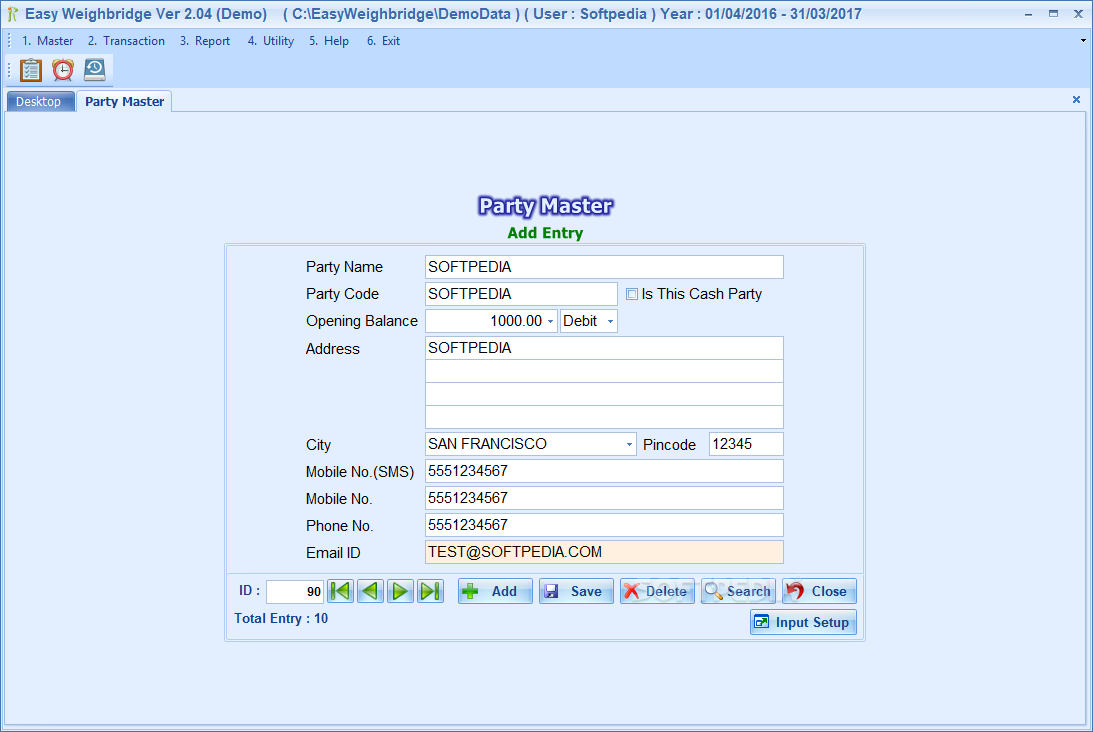This screenshot has width=1093, height=732.
Task: Open Opening Balance amount dropdown arrow
Action: (550, 321)
